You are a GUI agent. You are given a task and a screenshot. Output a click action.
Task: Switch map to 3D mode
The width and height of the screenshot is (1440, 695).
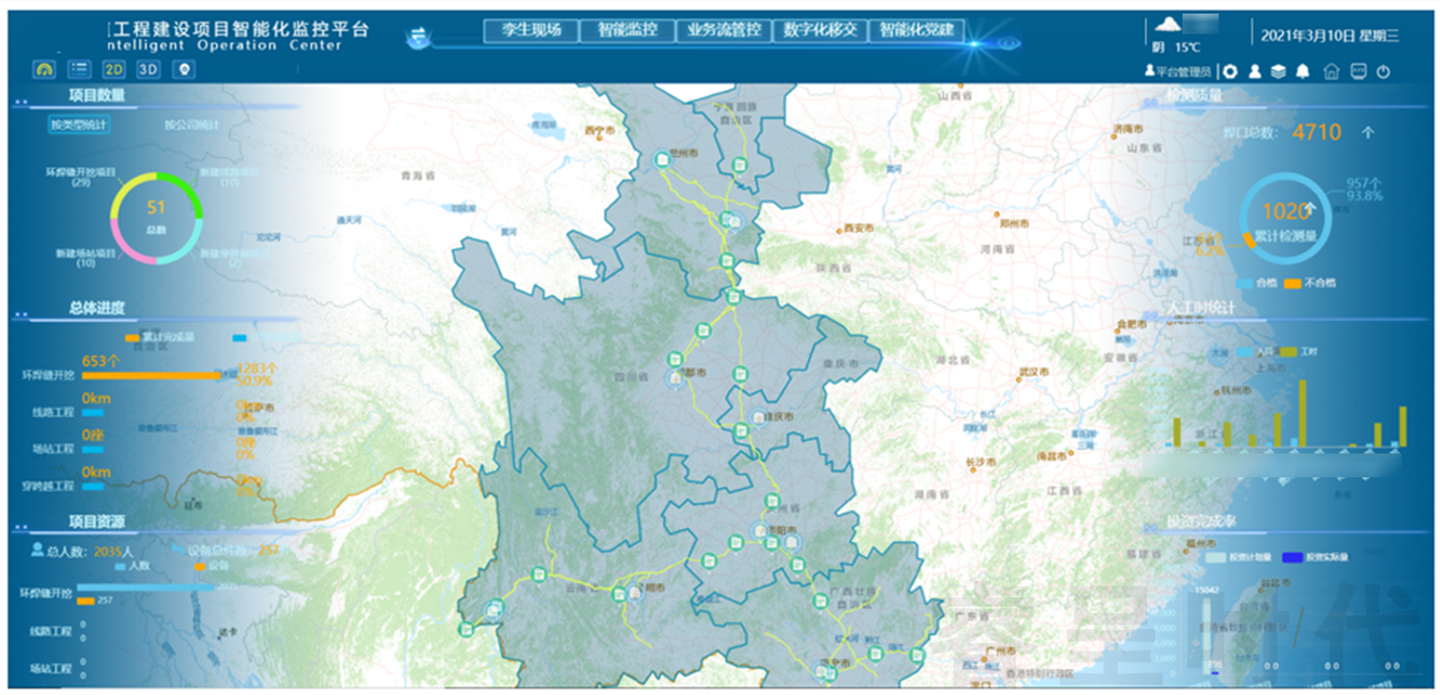[148, 69]
